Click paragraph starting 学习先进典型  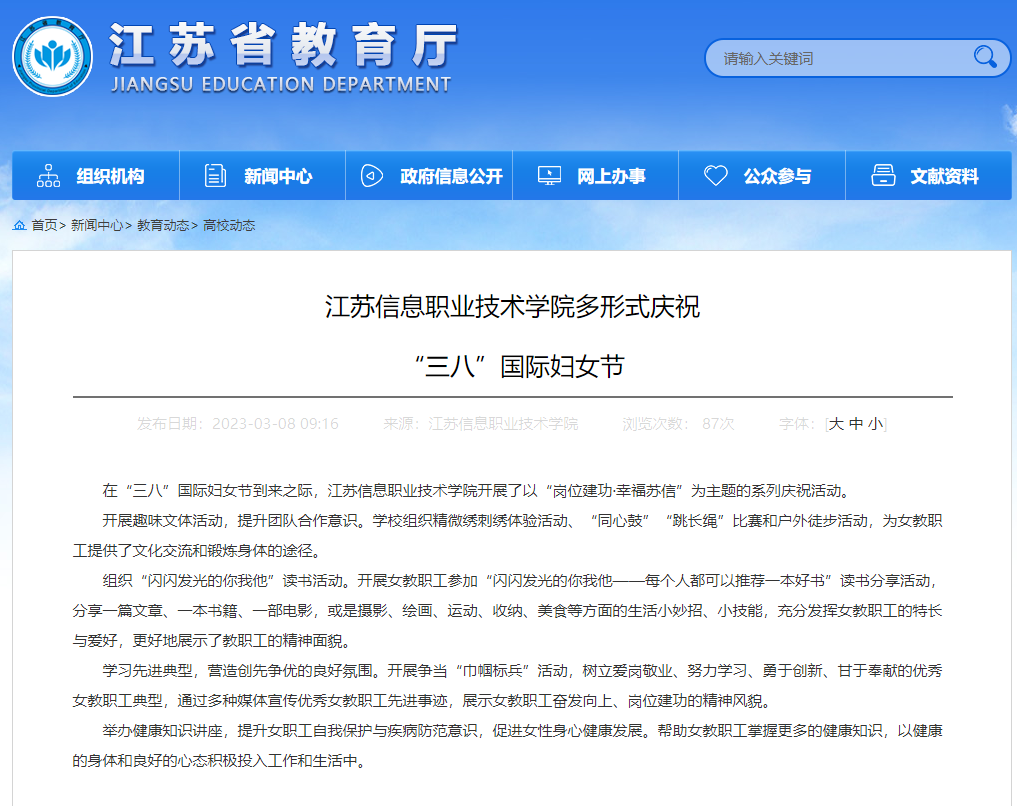pos(507,685)
